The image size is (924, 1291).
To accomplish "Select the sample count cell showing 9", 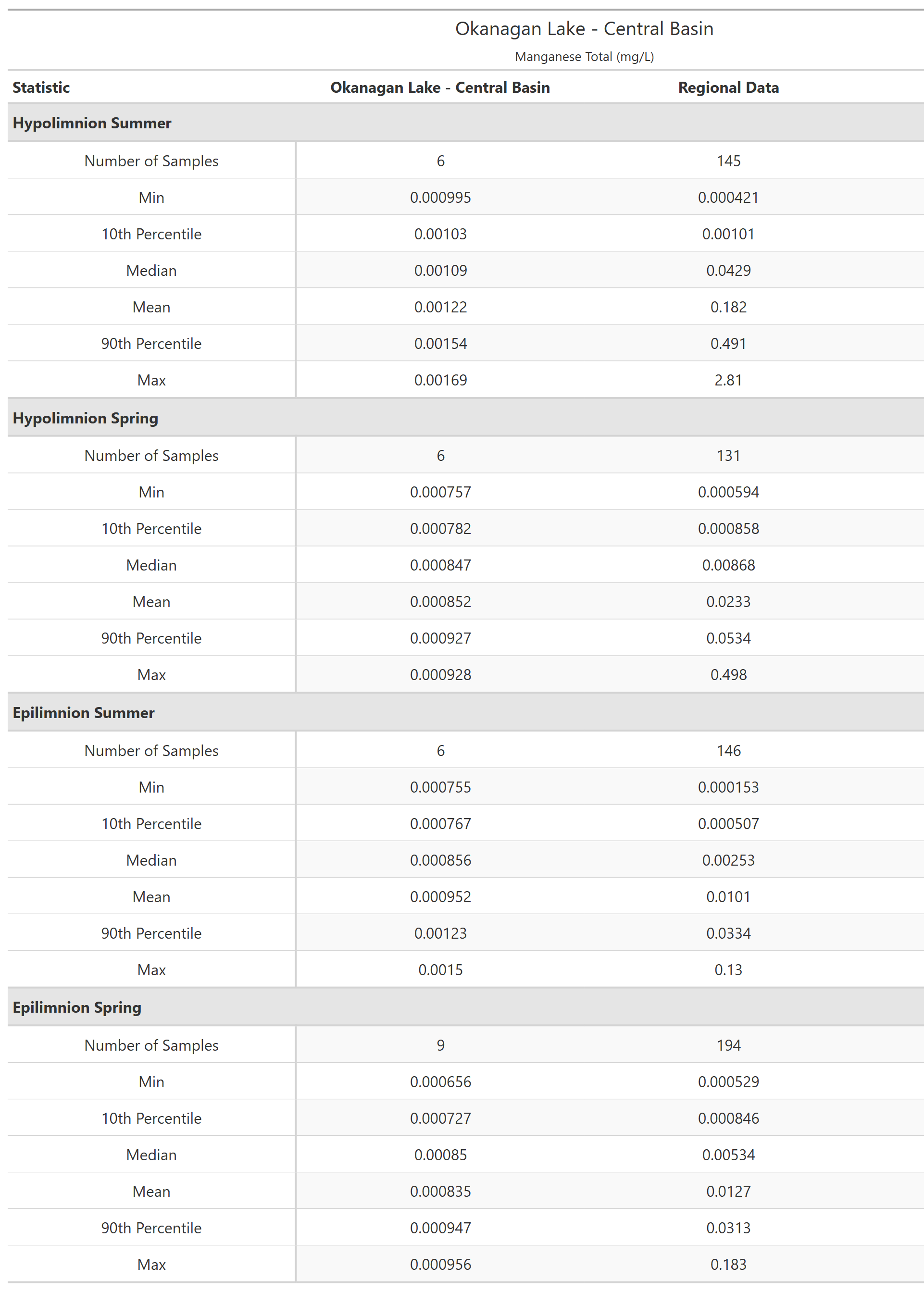I will pyautogui.click(x=440, y=1045).
